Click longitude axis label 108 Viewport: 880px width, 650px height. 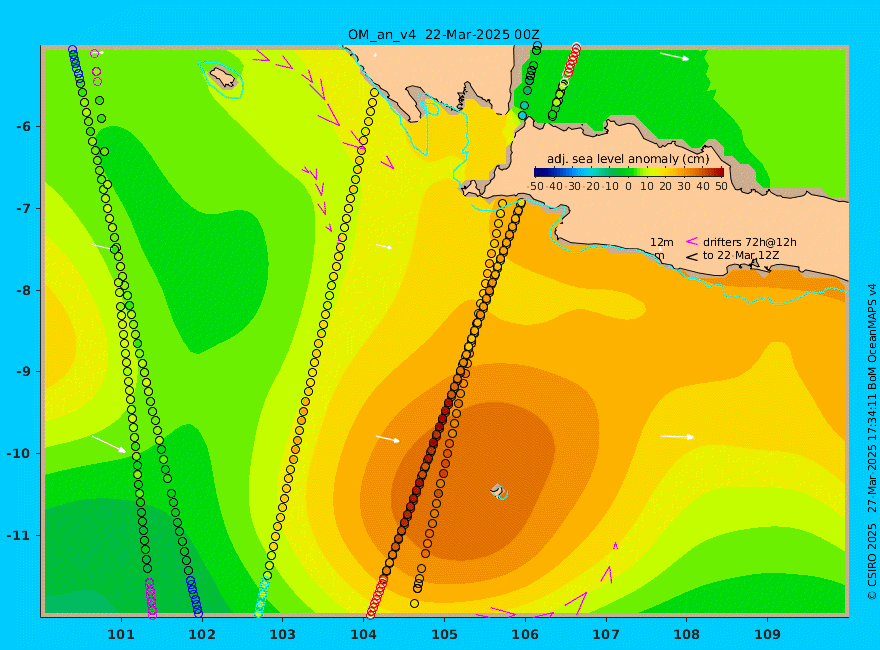coord(686,634)
